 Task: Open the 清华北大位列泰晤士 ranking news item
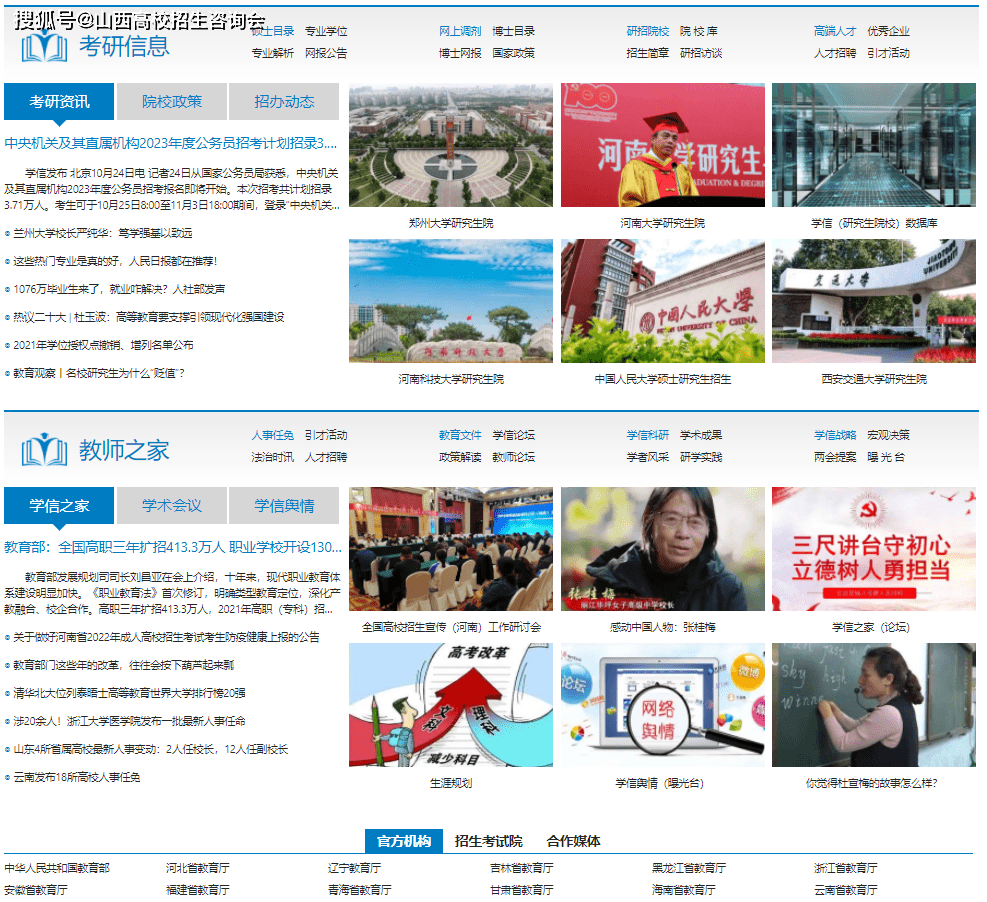pos(129,693)
